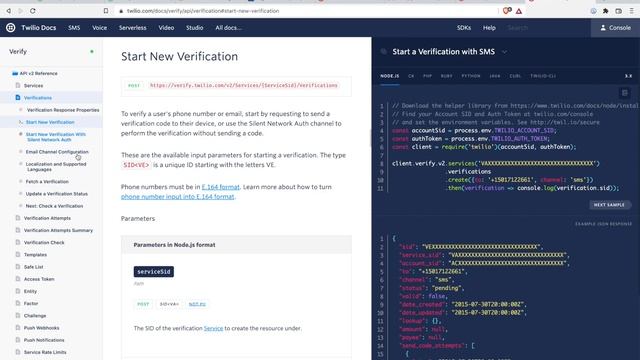
Task: Switch to the NODE.JS code tab
Action: click(390, 76)
